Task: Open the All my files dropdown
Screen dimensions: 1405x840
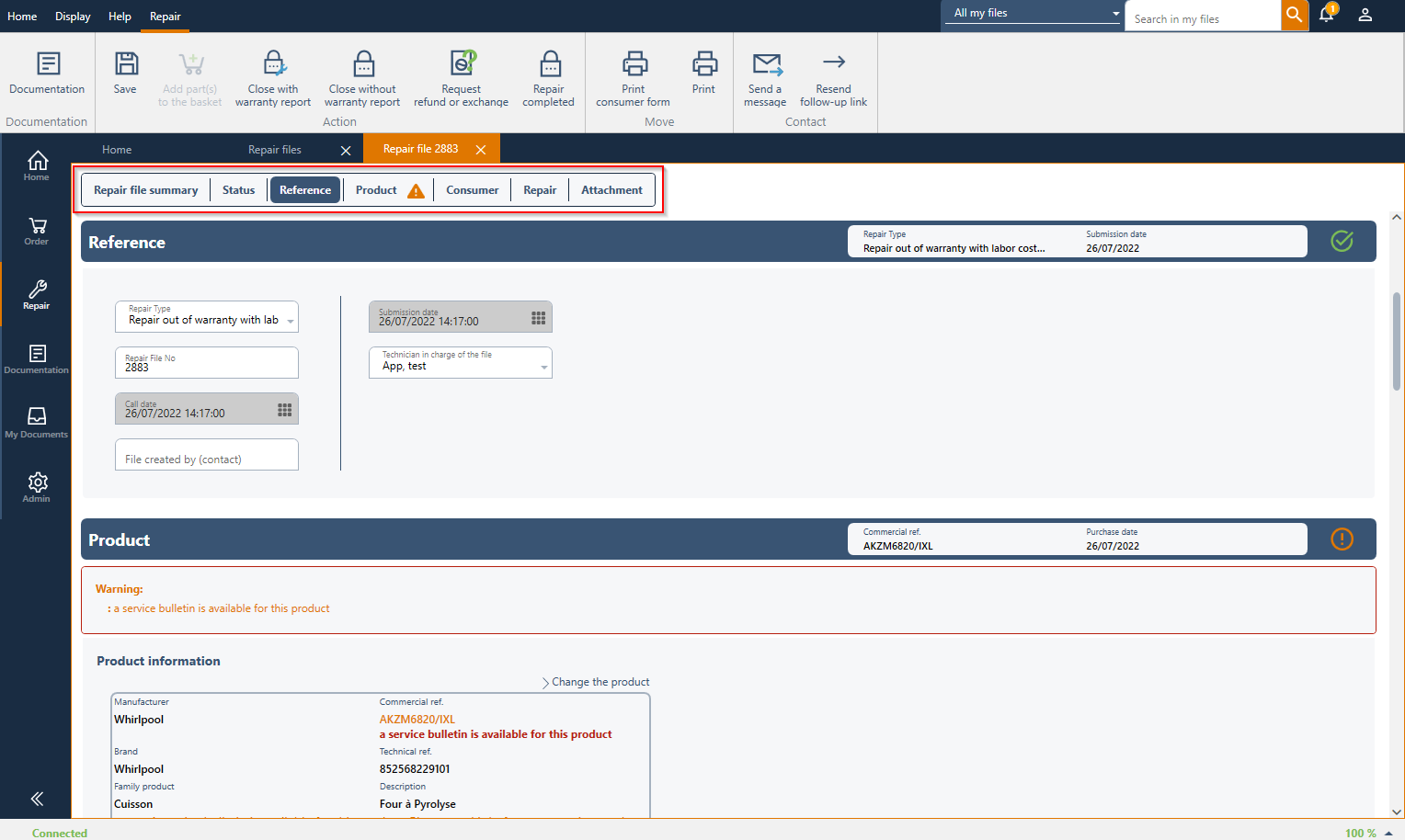Action: [x=1115, y=14]
